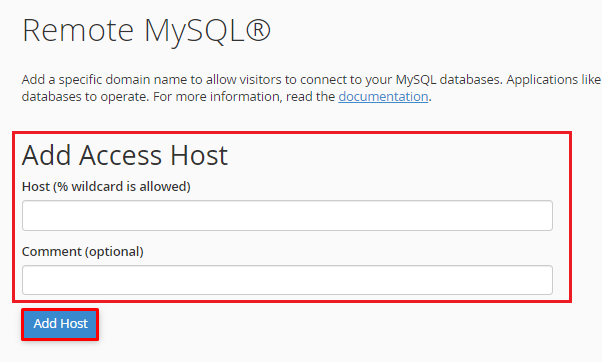The height and width of the screenshot is (362, 602).
Task: Focus the Comment optional input field
Action: [x=287, y=280]
